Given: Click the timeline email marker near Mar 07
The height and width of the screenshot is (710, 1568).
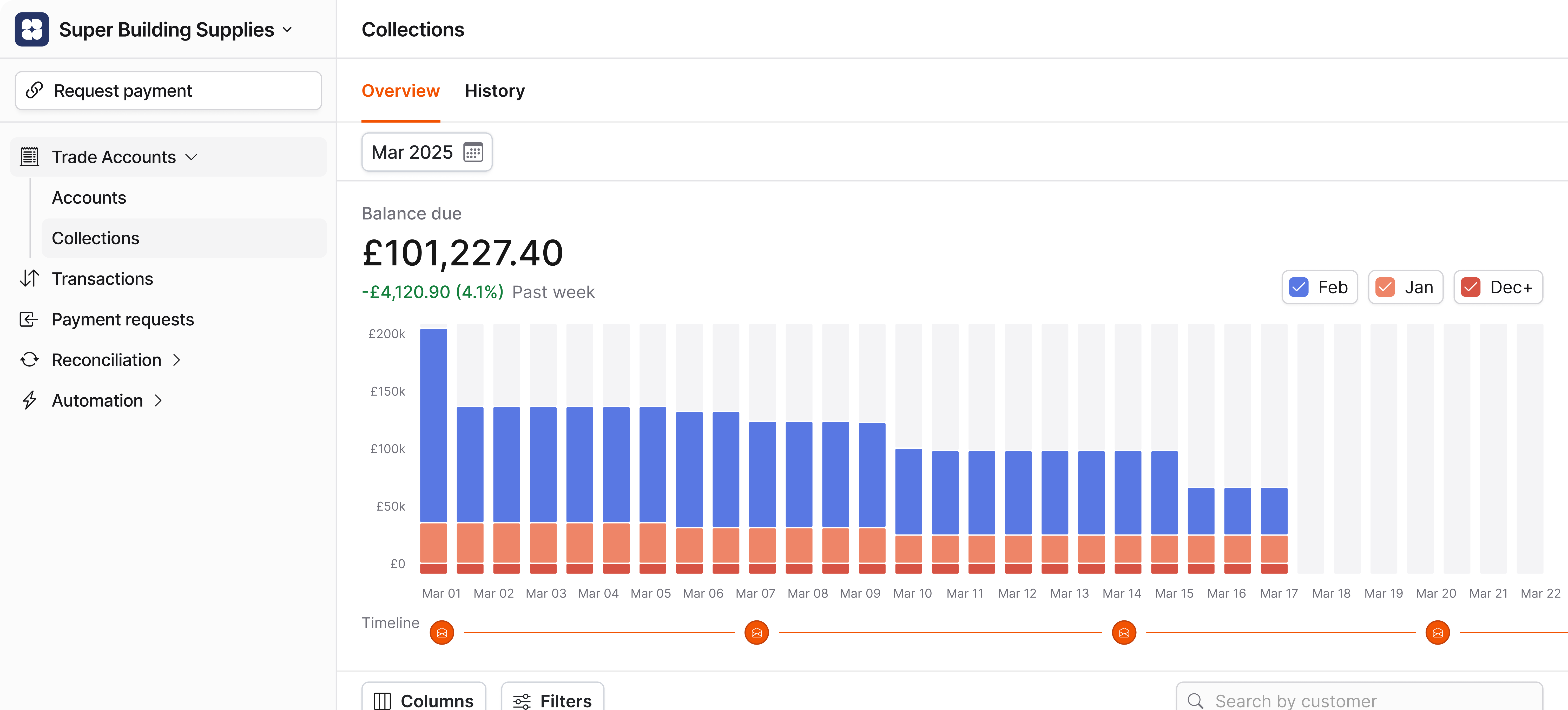Looking at the screenshot, I should (757, 633).
